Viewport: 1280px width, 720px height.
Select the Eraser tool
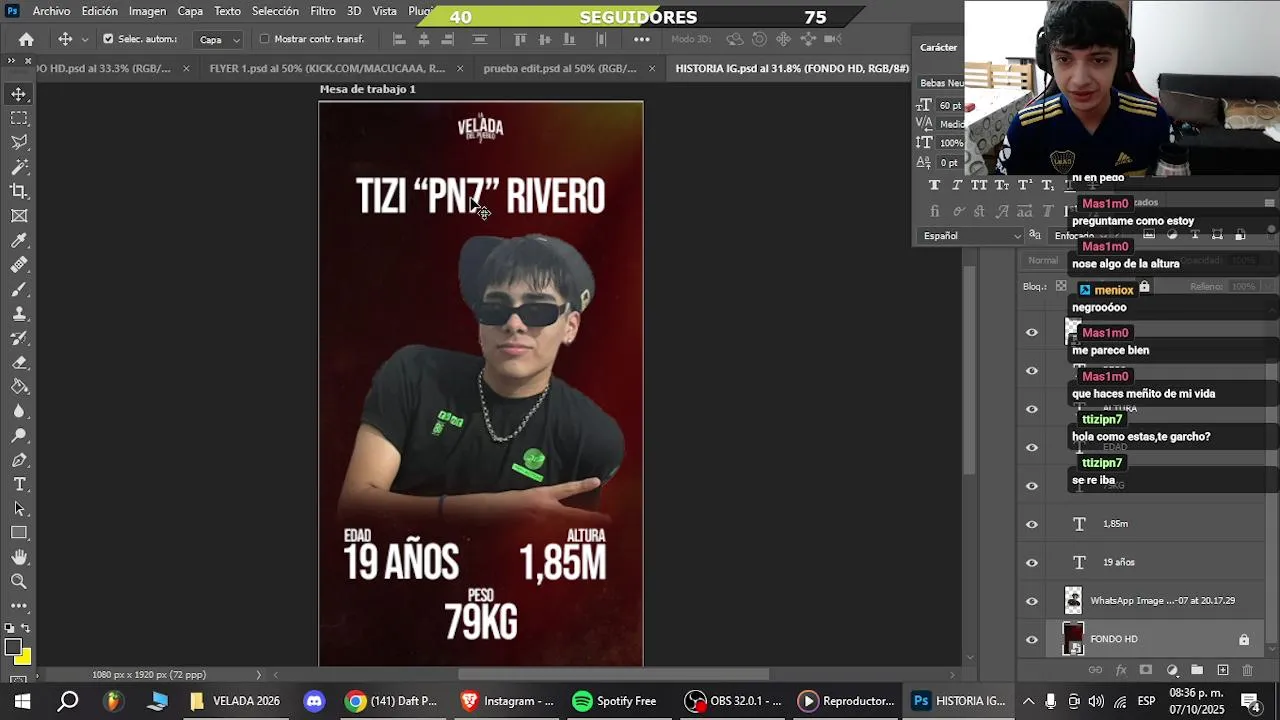click(x=19, y=362)
